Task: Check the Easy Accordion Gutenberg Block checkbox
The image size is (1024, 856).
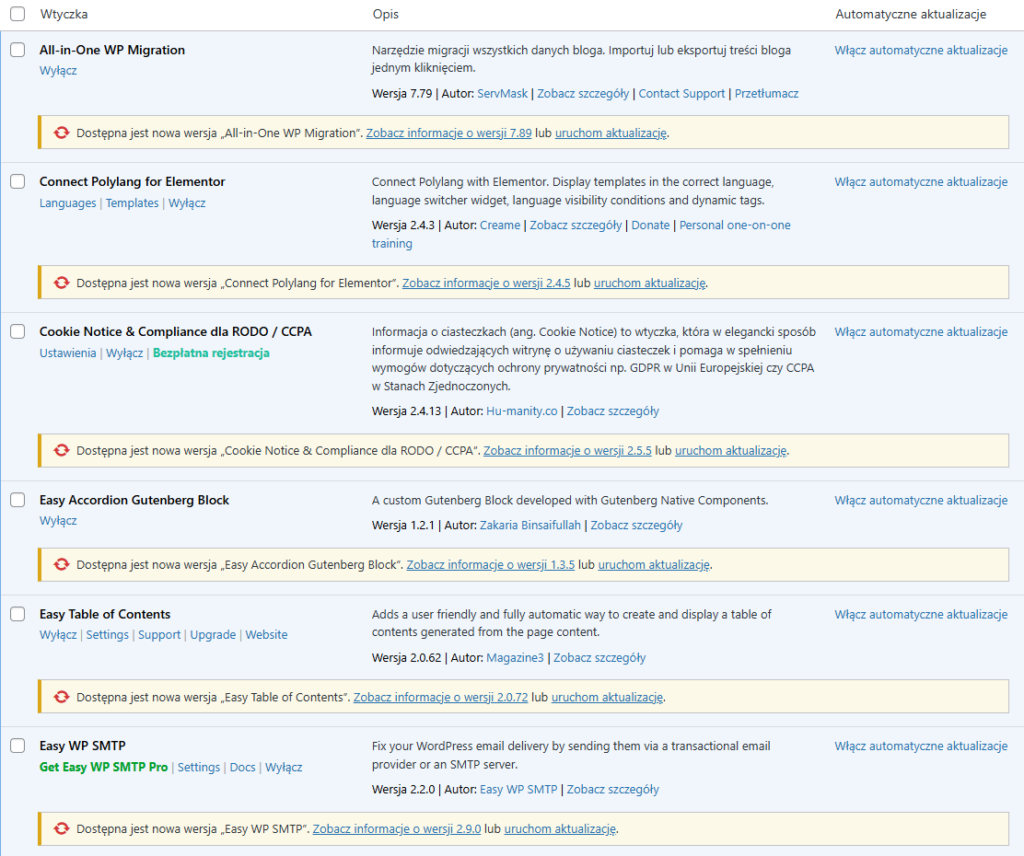Action: pyautogui.click(x=18, y=500)
